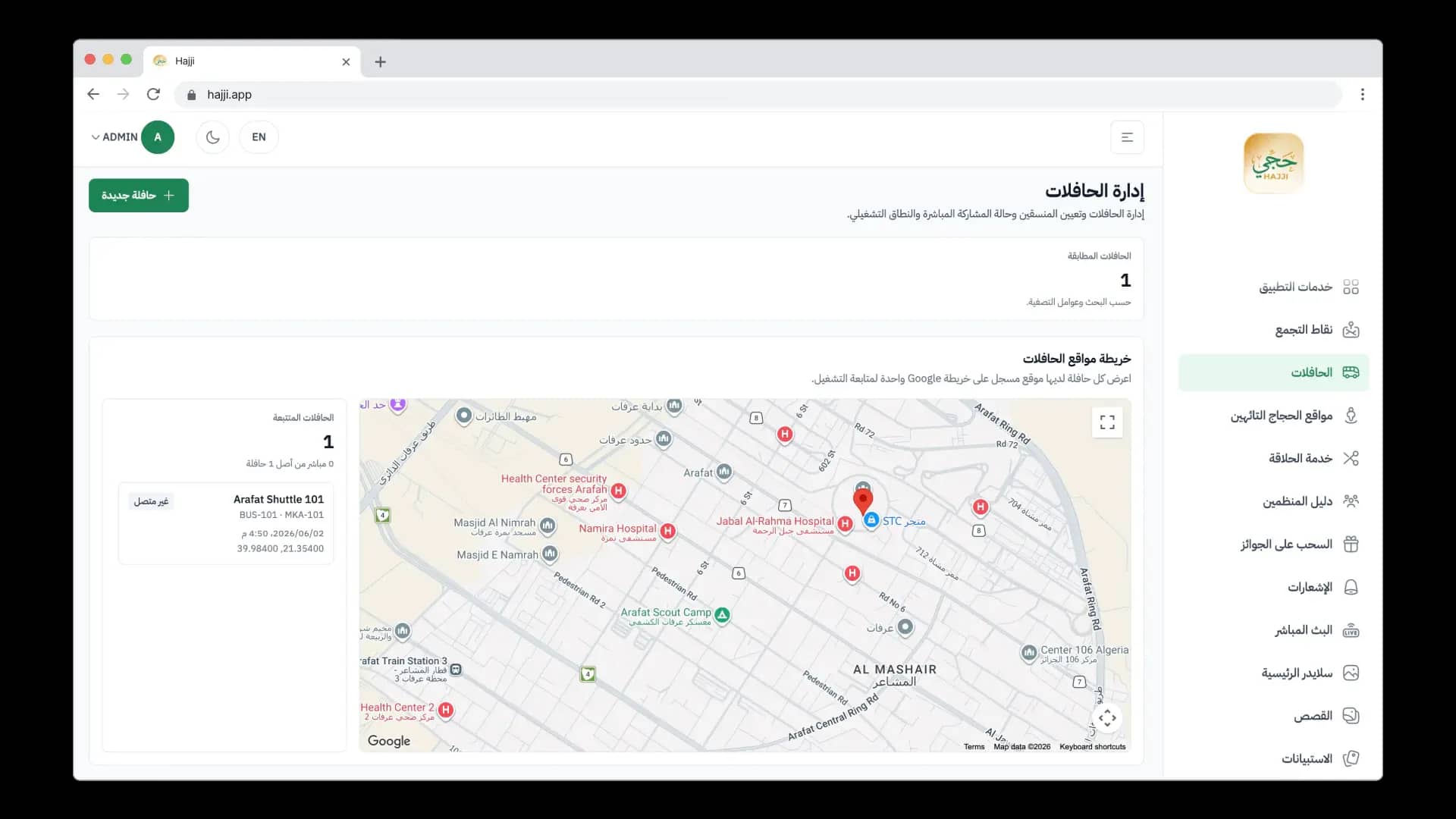The height and width of the screenshot is (819, 1456).
Task: Click the Namira Hospital marker on map
Action: coord(667,532)
